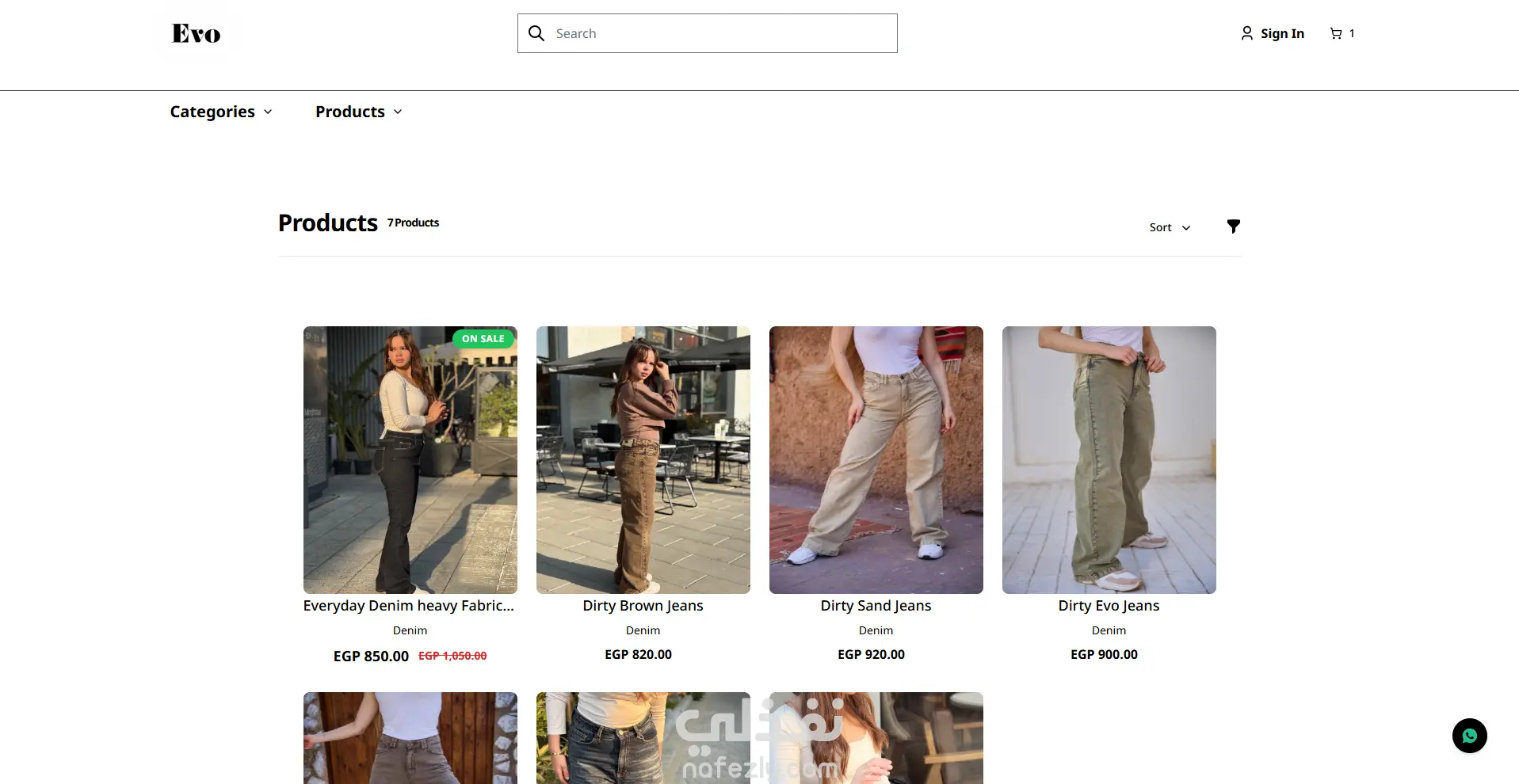Open the shopping cart icon
Viewport: 1519px width, 784px height.
tap(1336, 33)
